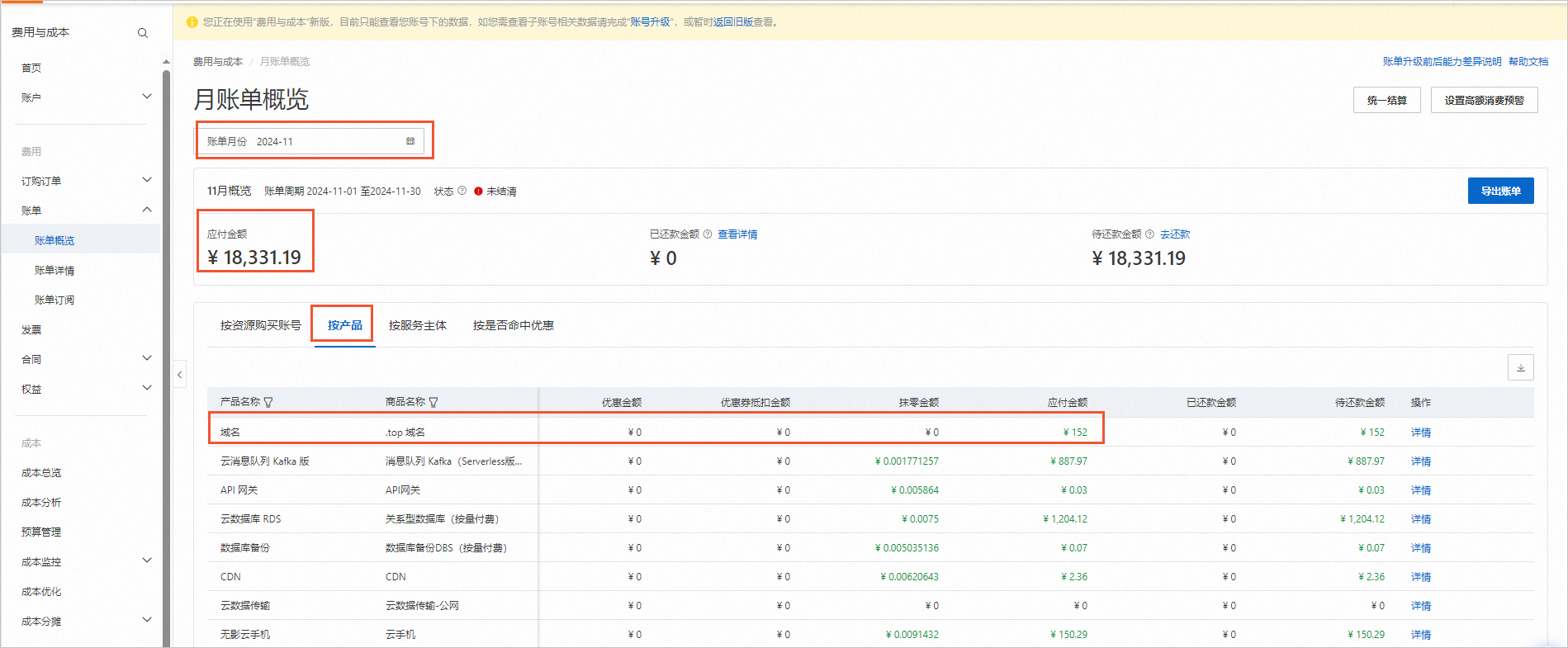
Task: Open 发票 in the sidebar
Action: point(31,329)
